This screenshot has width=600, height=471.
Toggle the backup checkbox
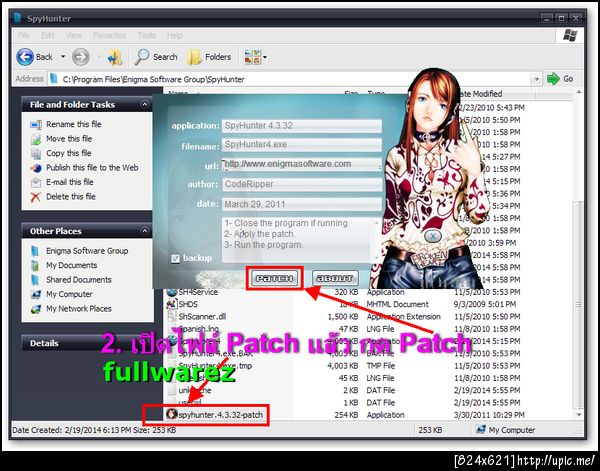175,259
